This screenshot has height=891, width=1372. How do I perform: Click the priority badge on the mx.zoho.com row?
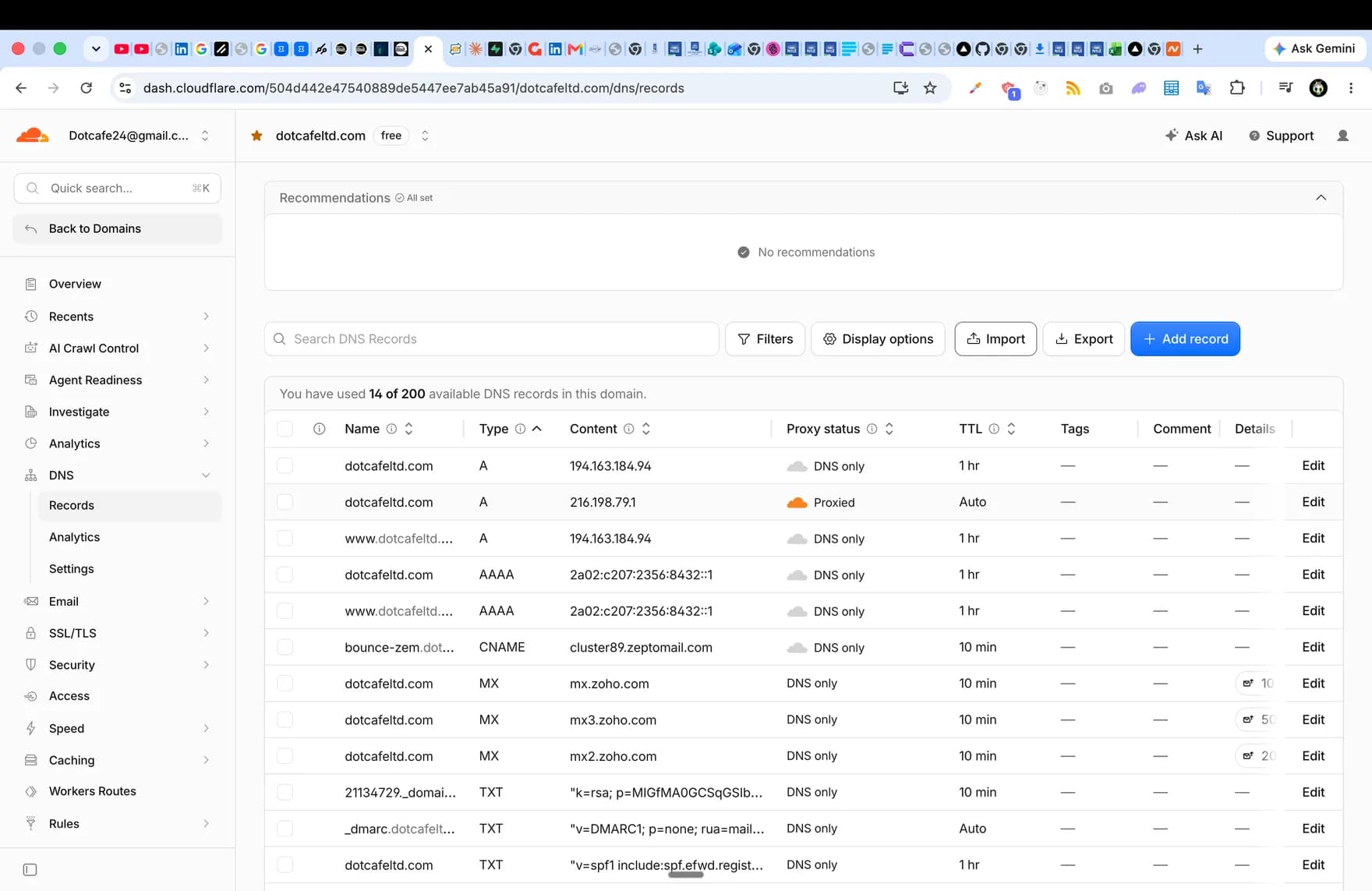pos(1257,684)
